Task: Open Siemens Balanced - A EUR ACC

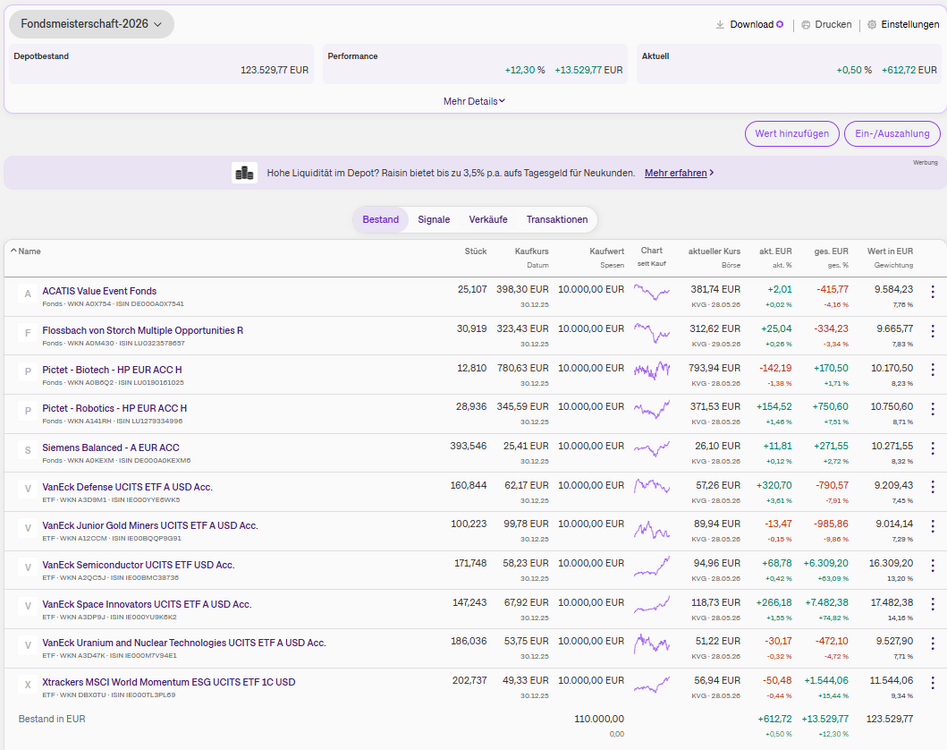Action: point(111,447)
